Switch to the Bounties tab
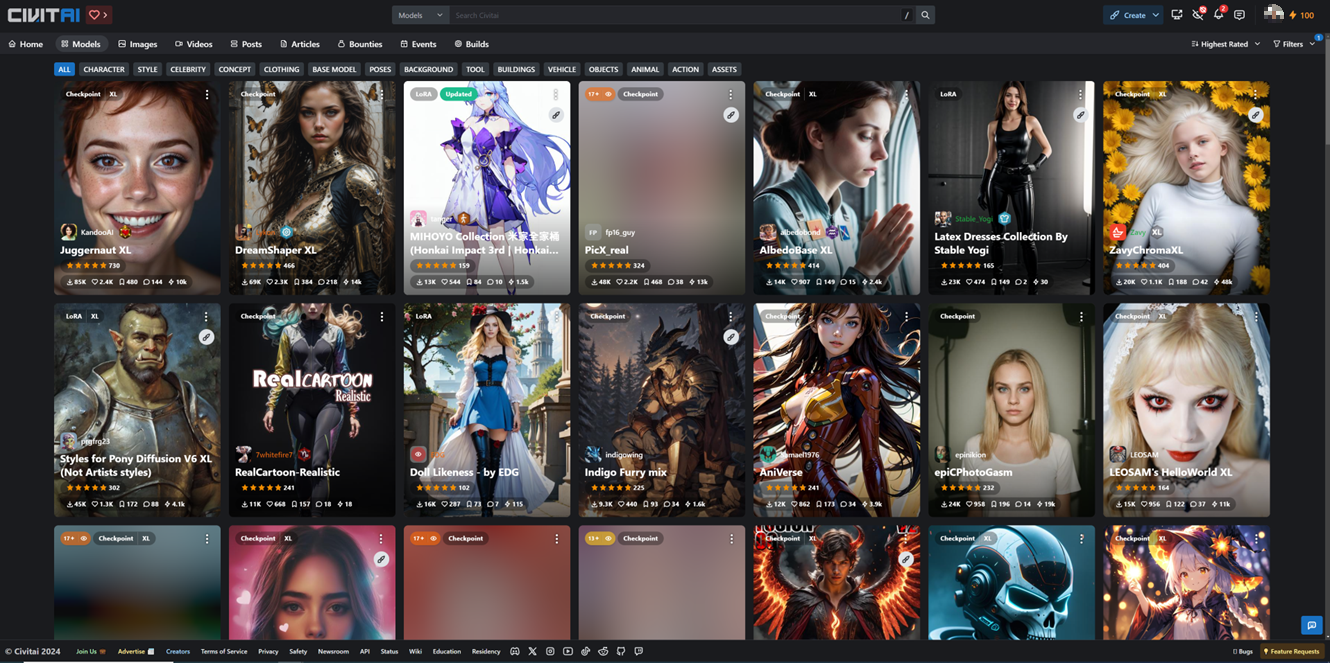The image size is (1330, 663). (x=360, y=44)
